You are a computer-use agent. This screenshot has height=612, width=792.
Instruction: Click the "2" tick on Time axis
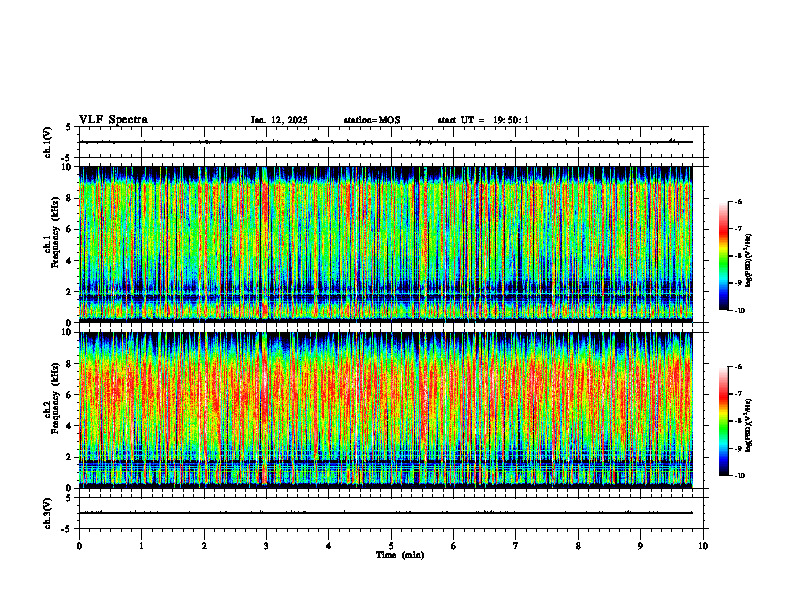pyautogui.click(x=204, y=546)
